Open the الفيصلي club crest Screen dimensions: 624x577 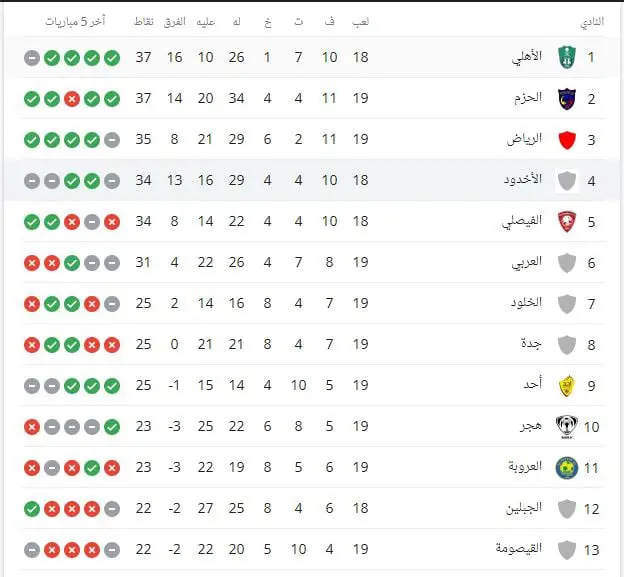tap(567, 222)
